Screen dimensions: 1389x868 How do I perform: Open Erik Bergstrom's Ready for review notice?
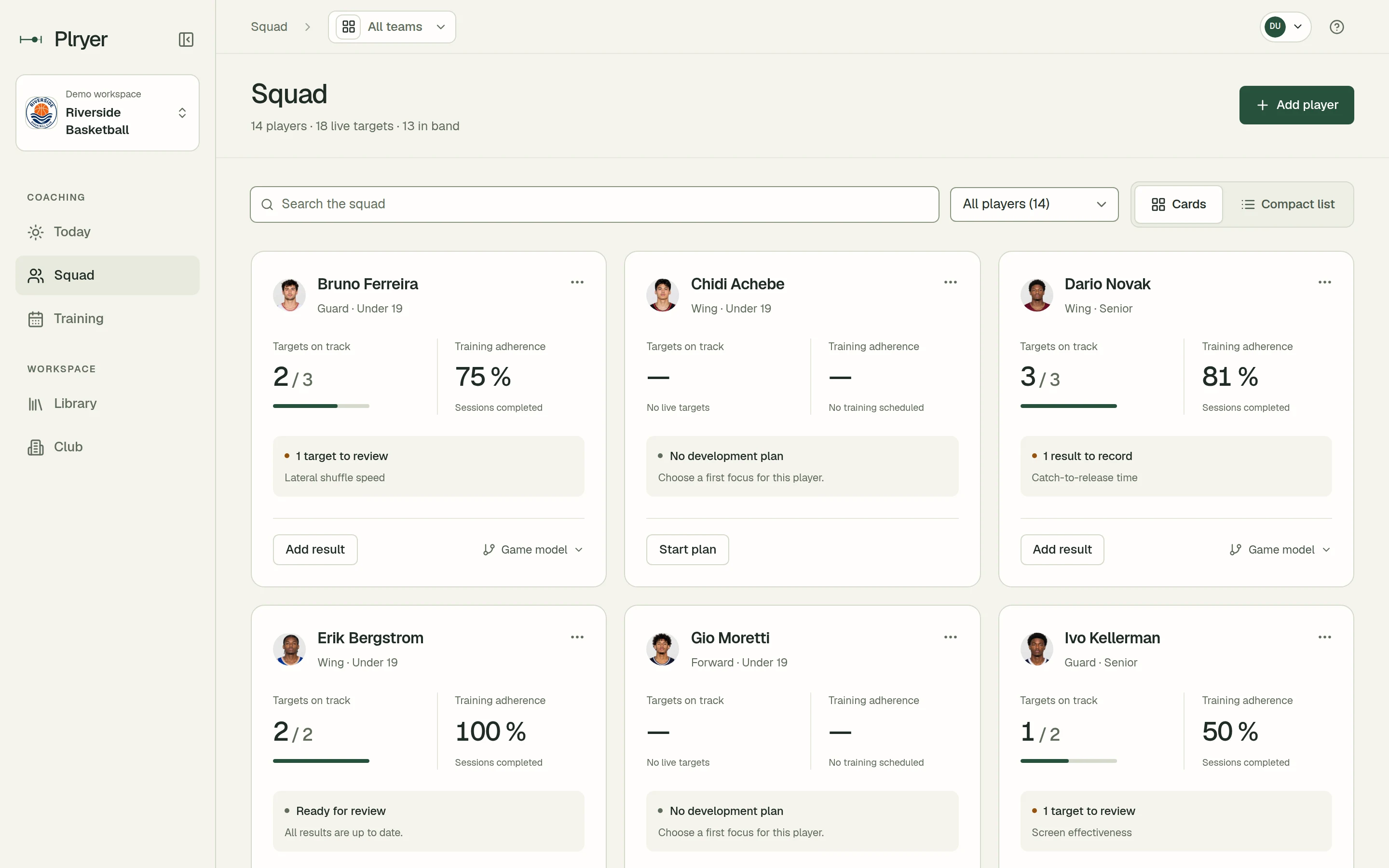pos(428,821)
